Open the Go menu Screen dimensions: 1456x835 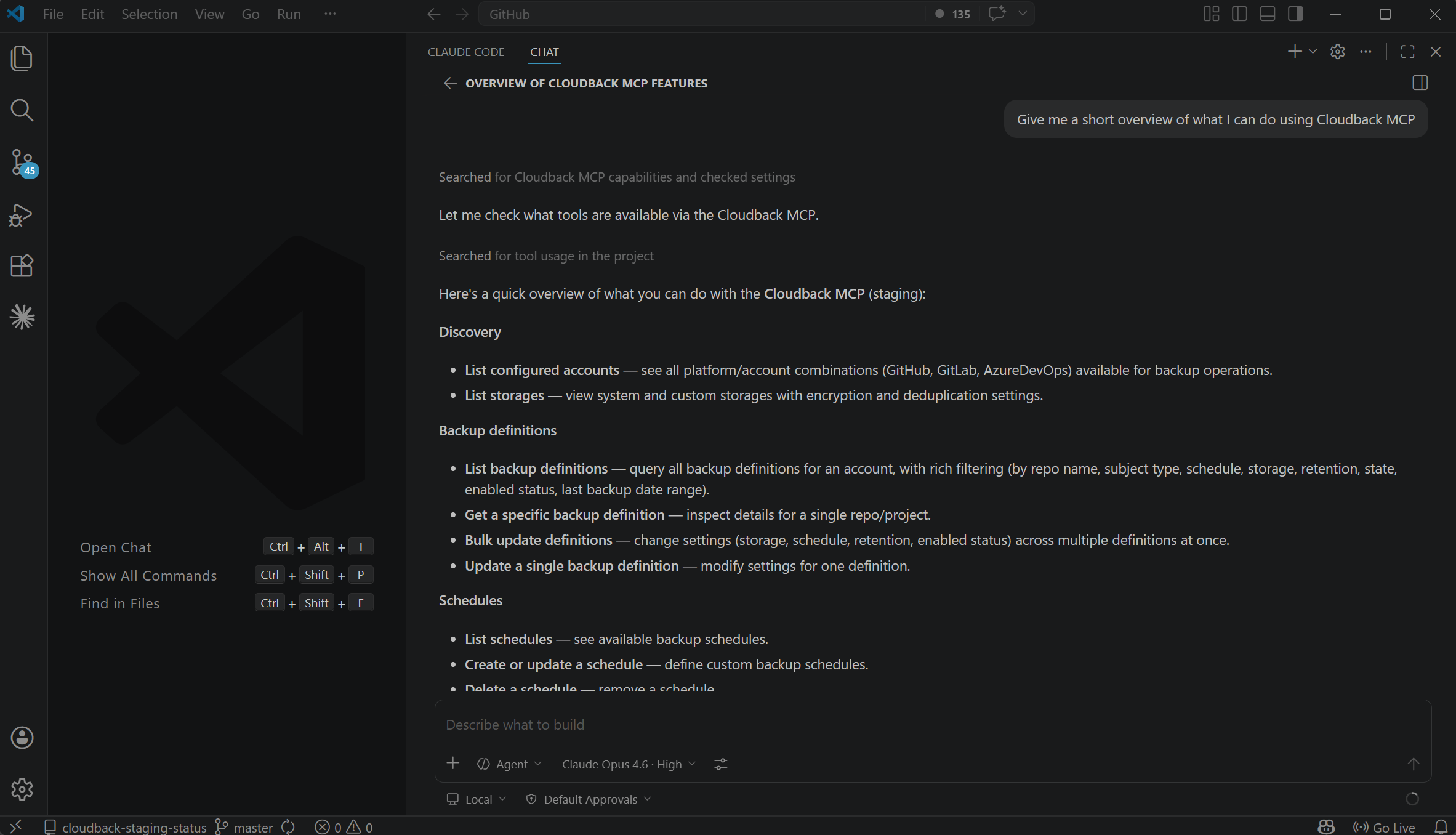point(250,14)
